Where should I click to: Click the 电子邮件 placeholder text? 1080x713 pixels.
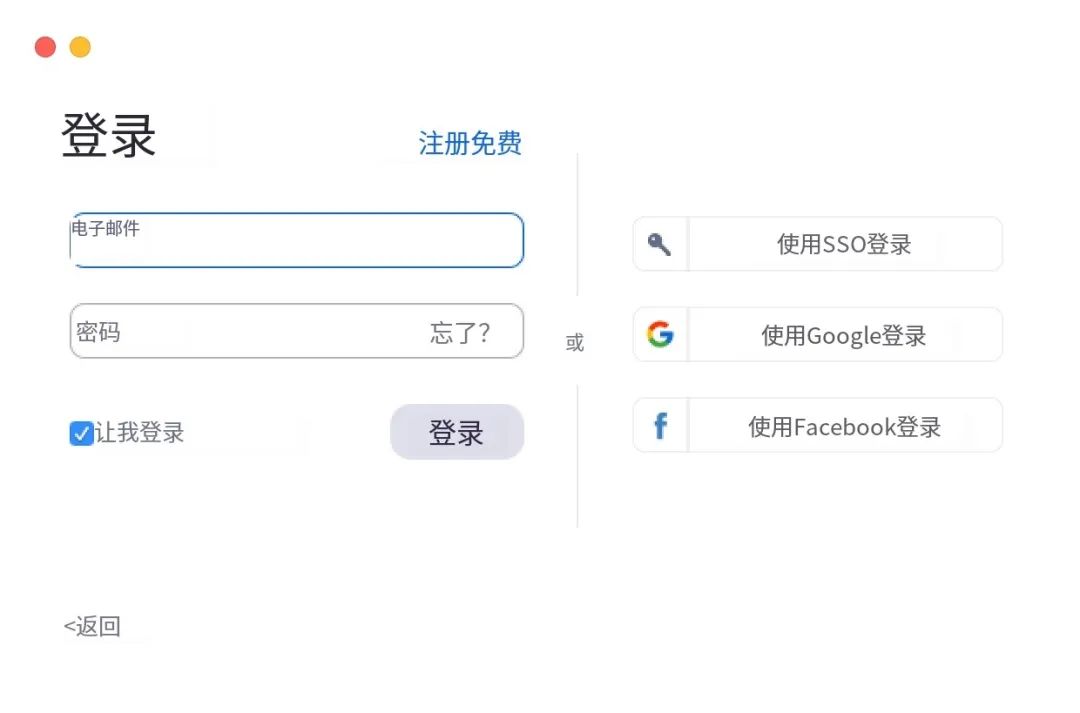(x=105, y=228)
